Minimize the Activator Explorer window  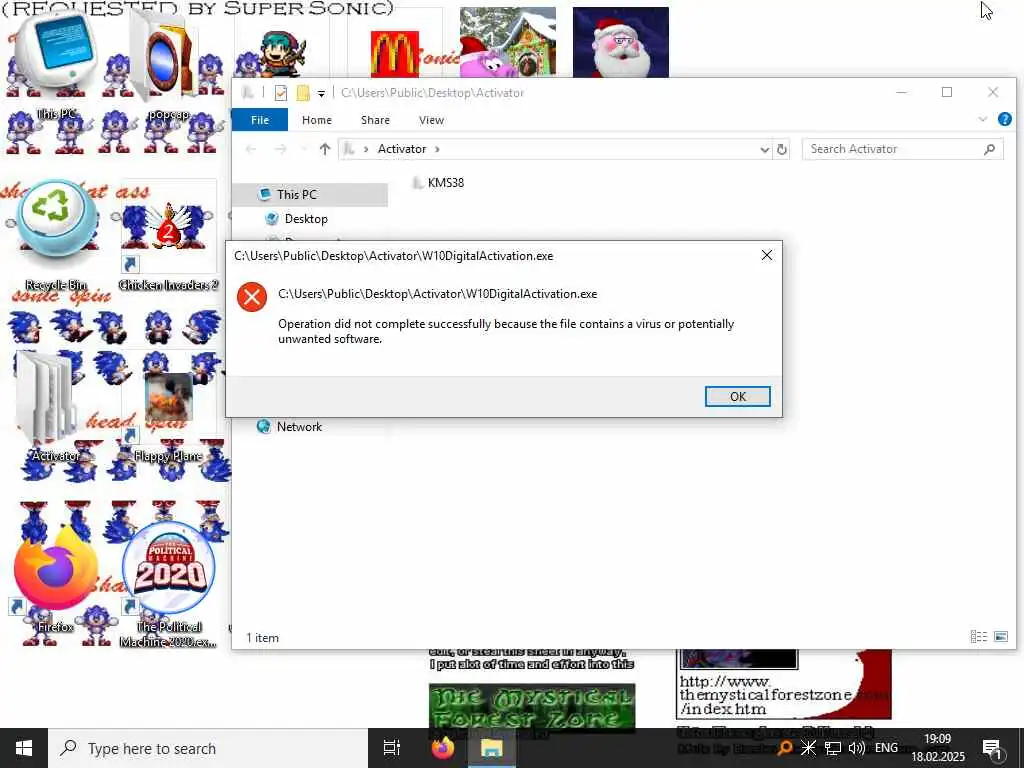[902, 93]
